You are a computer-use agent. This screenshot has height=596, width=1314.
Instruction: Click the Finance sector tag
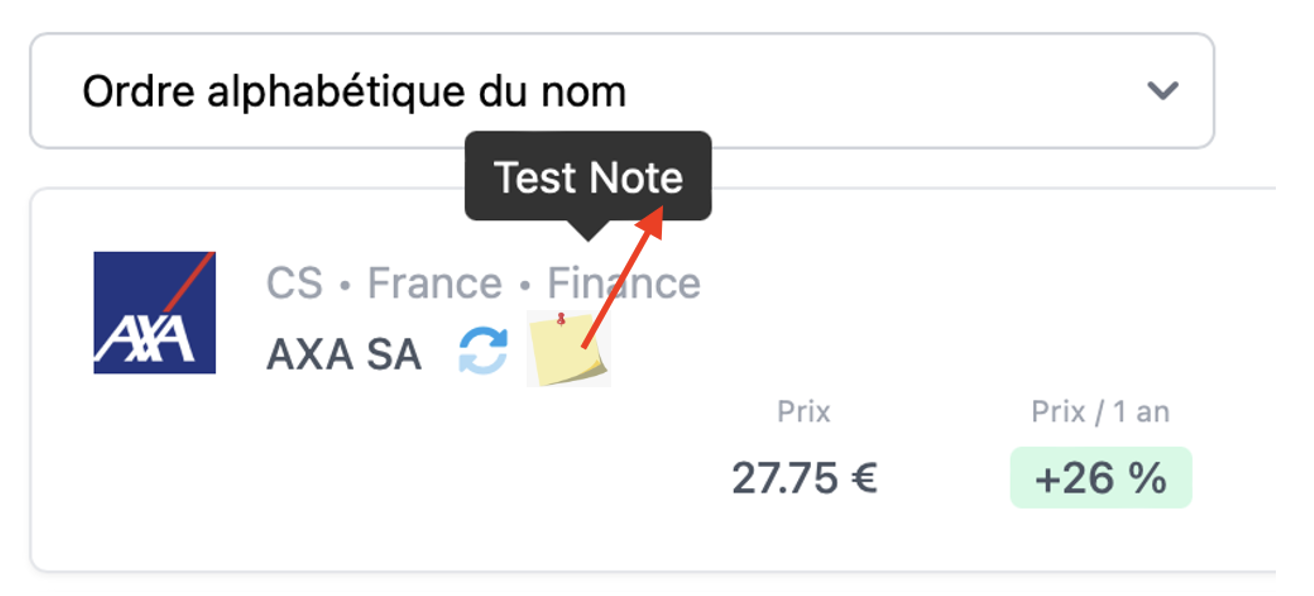(623, 283)
